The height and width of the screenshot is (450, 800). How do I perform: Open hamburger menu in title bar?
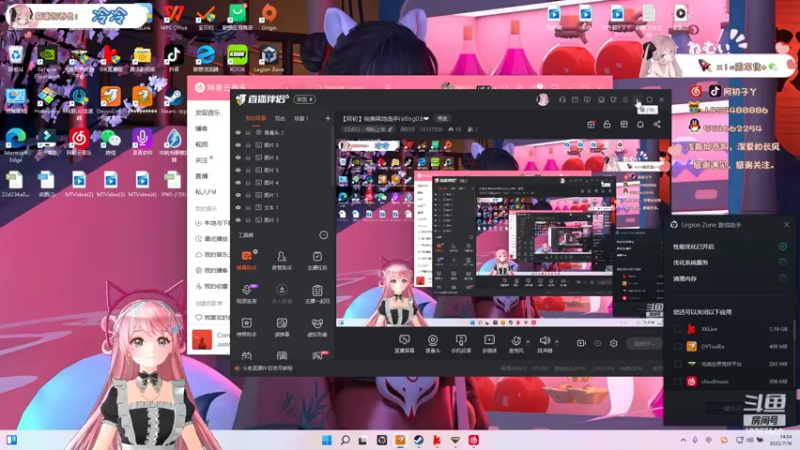coord(626,99)
